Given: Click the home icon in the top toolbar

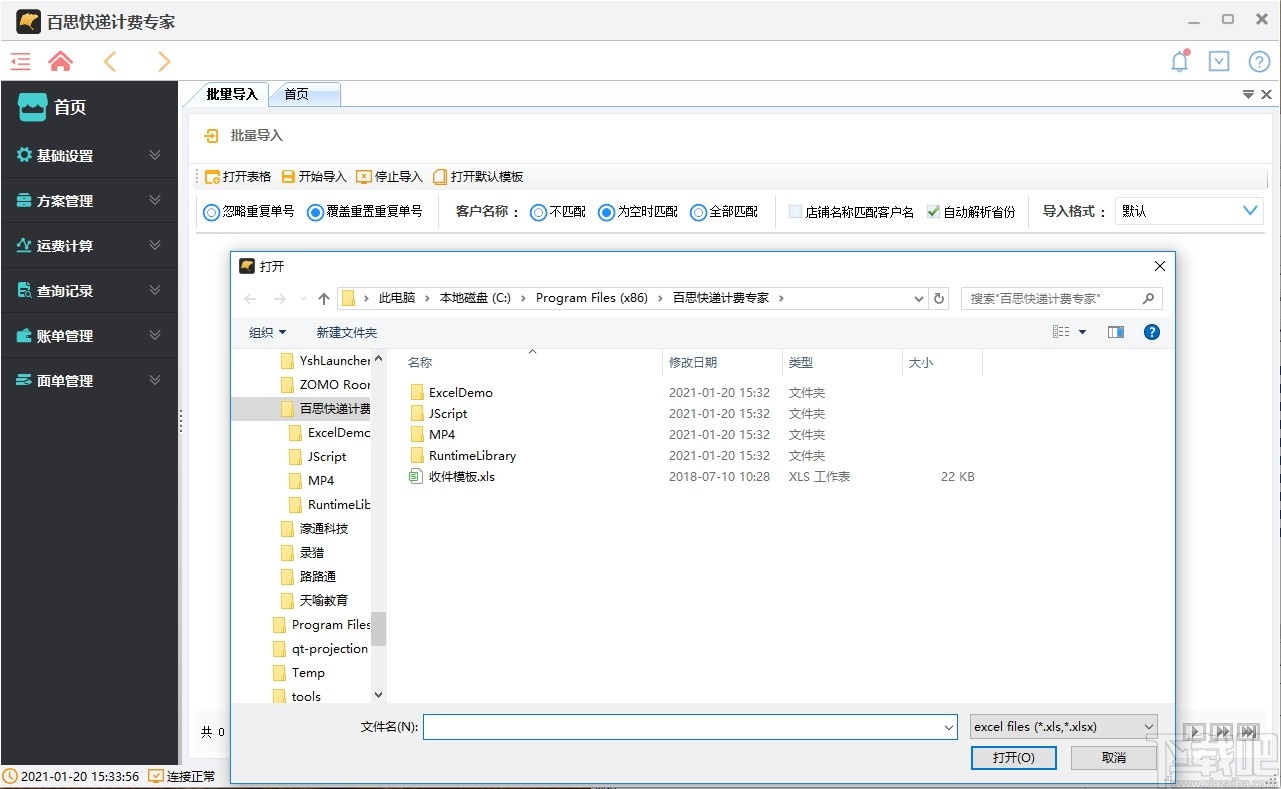Looking at the screenshot, I should click(60, 61).
